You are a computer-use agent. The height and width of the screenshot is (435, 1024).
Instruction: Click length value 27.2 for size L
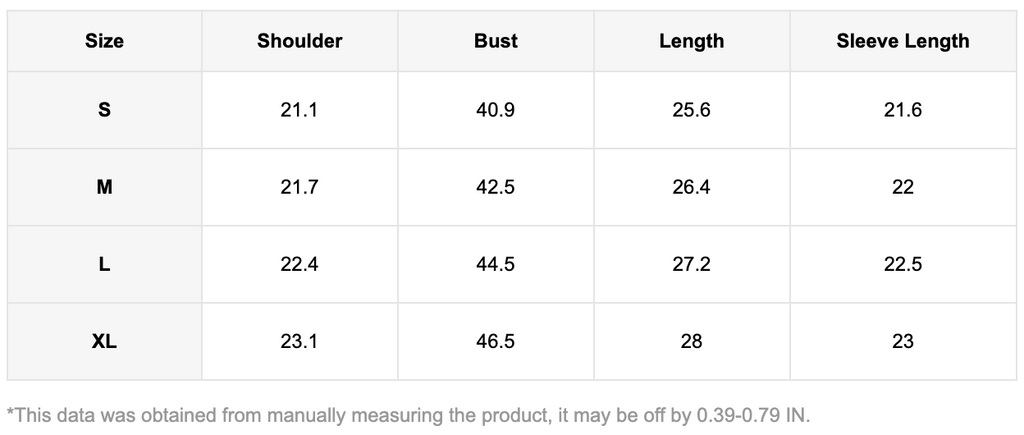pos(691,264)
